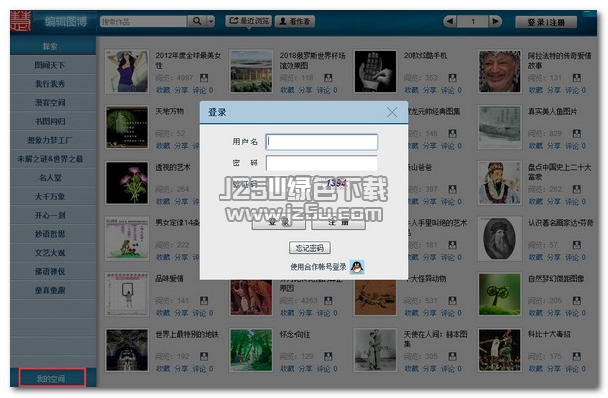Open 文艺大观 category
This screenshot has height=398, width=608.
pos(53,253)
